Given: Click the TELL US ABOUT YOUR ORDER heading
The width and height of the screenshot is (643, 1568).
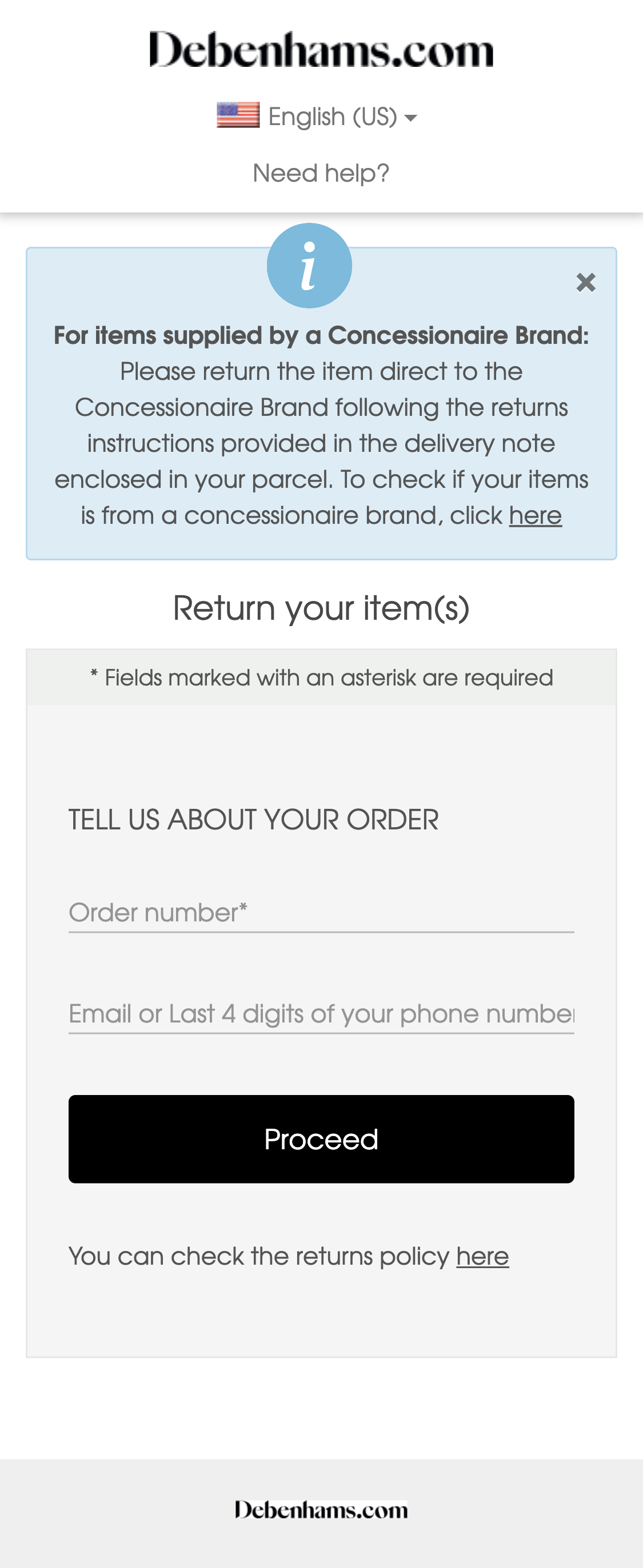Looking at the screenshot, I should tap(254, 819).
